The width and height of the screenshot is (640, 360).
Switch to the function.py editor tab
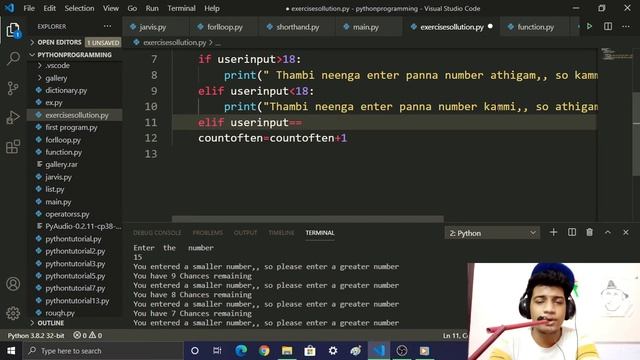[535, 27]
